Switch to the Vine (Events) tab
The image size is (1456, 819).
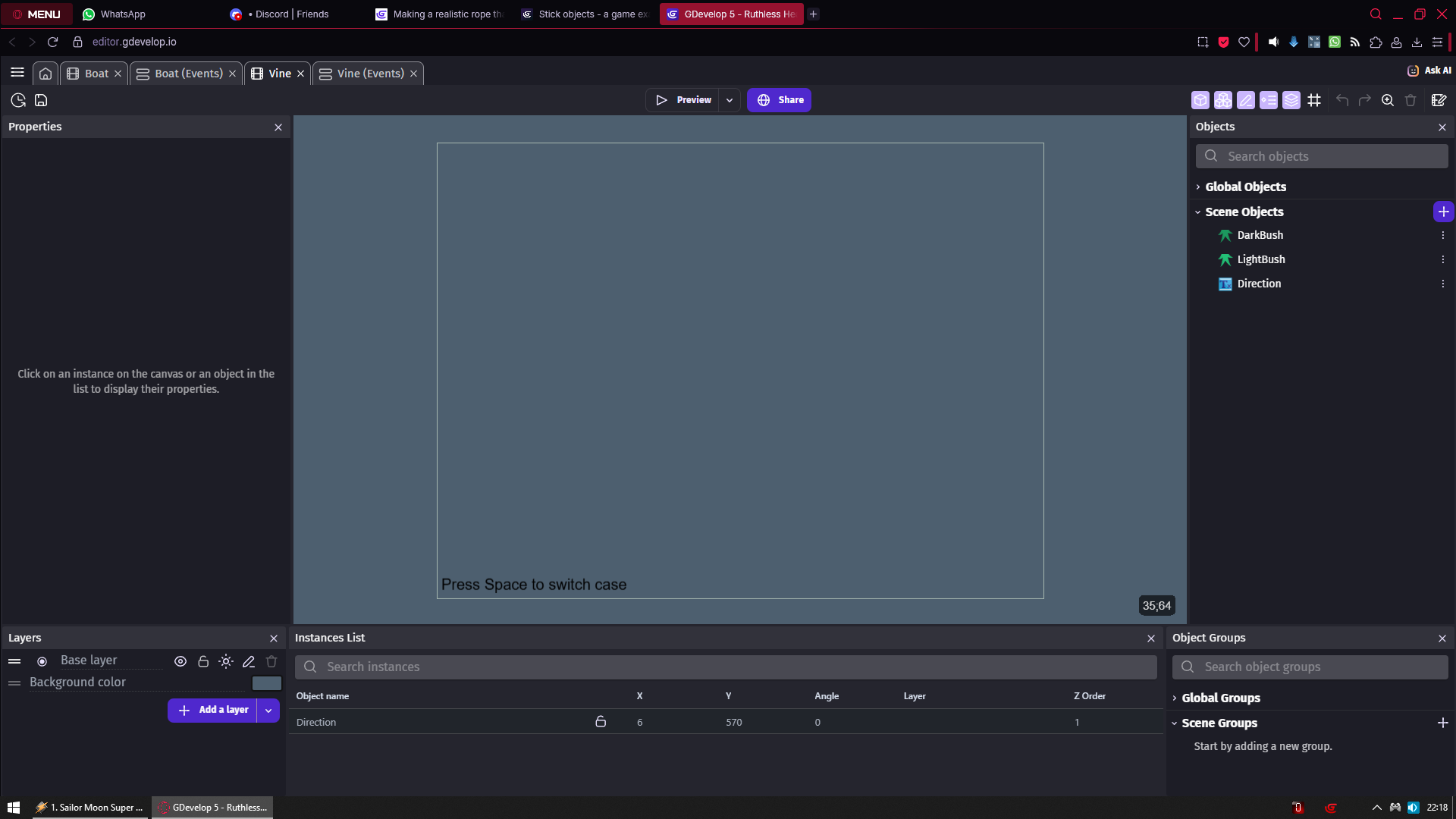point(370,74)
